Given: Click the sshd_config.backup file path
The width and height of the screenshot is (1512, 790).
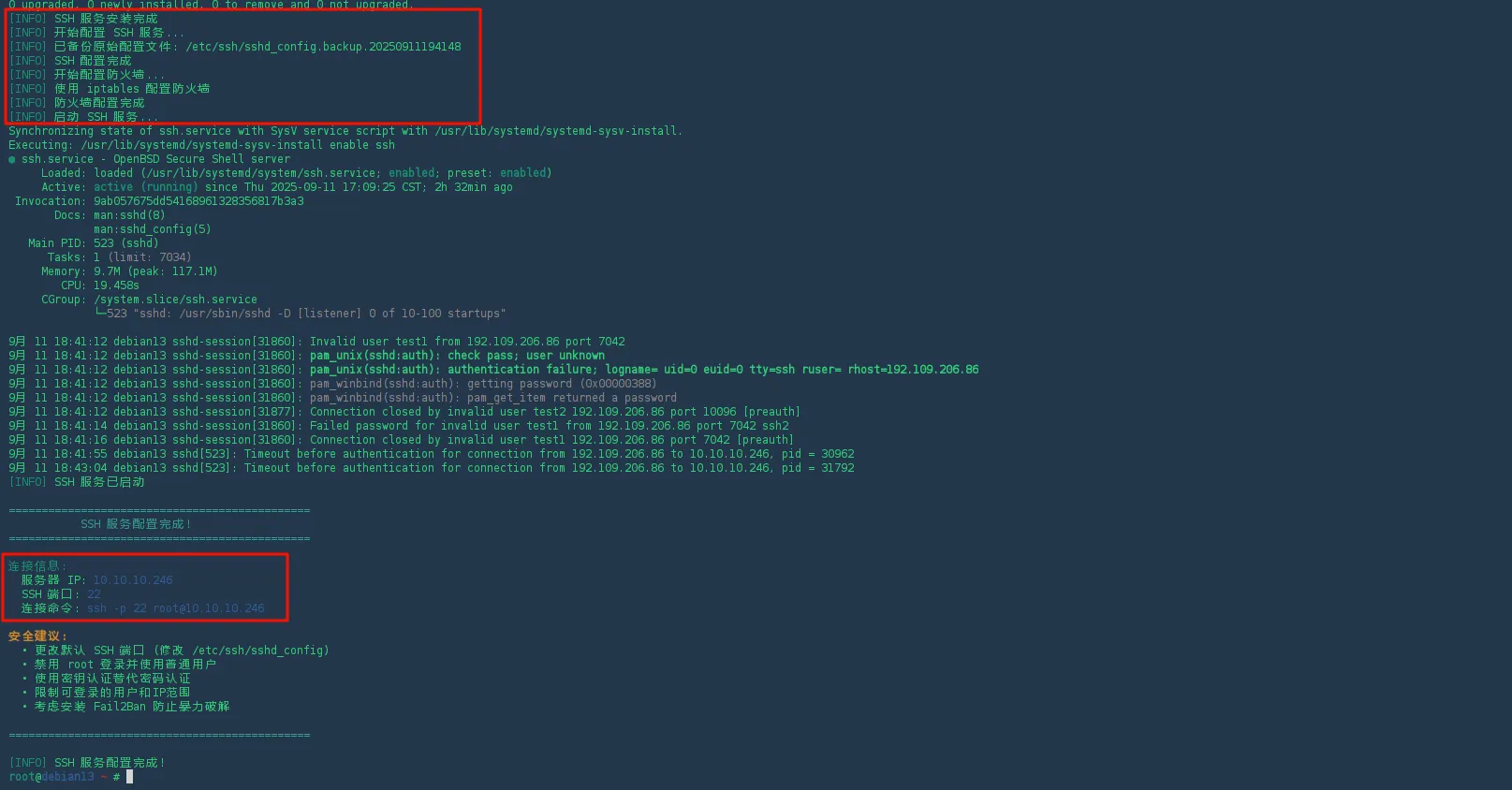Looking at the screenshot, I should point(322,47).
